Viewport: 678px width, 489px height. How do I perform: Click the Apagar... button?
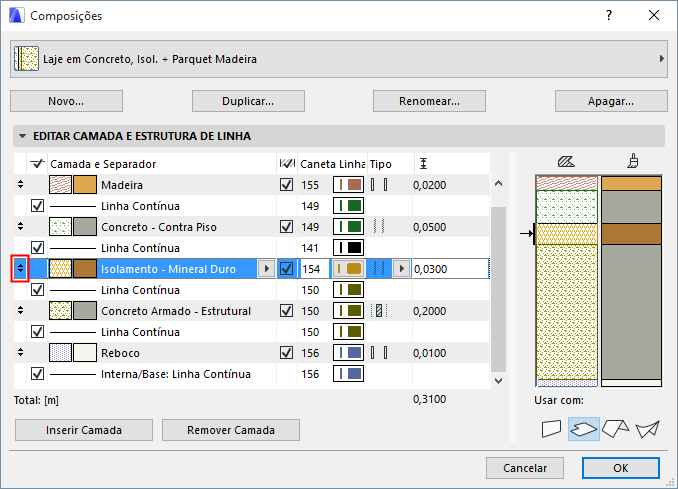pos(611,101)
